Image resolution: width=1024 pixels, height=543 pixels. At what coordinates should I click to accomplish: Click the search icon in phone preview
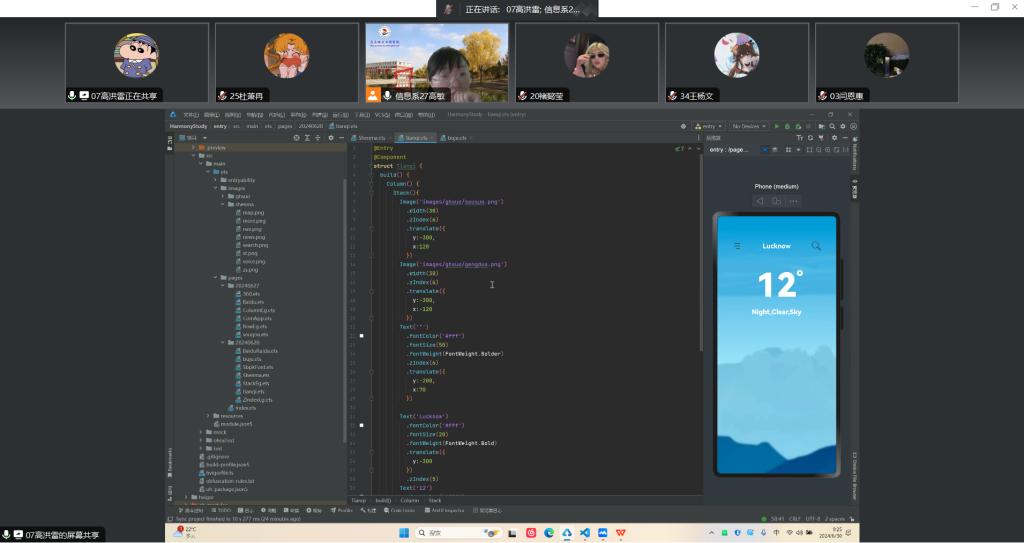coord(816,246)
